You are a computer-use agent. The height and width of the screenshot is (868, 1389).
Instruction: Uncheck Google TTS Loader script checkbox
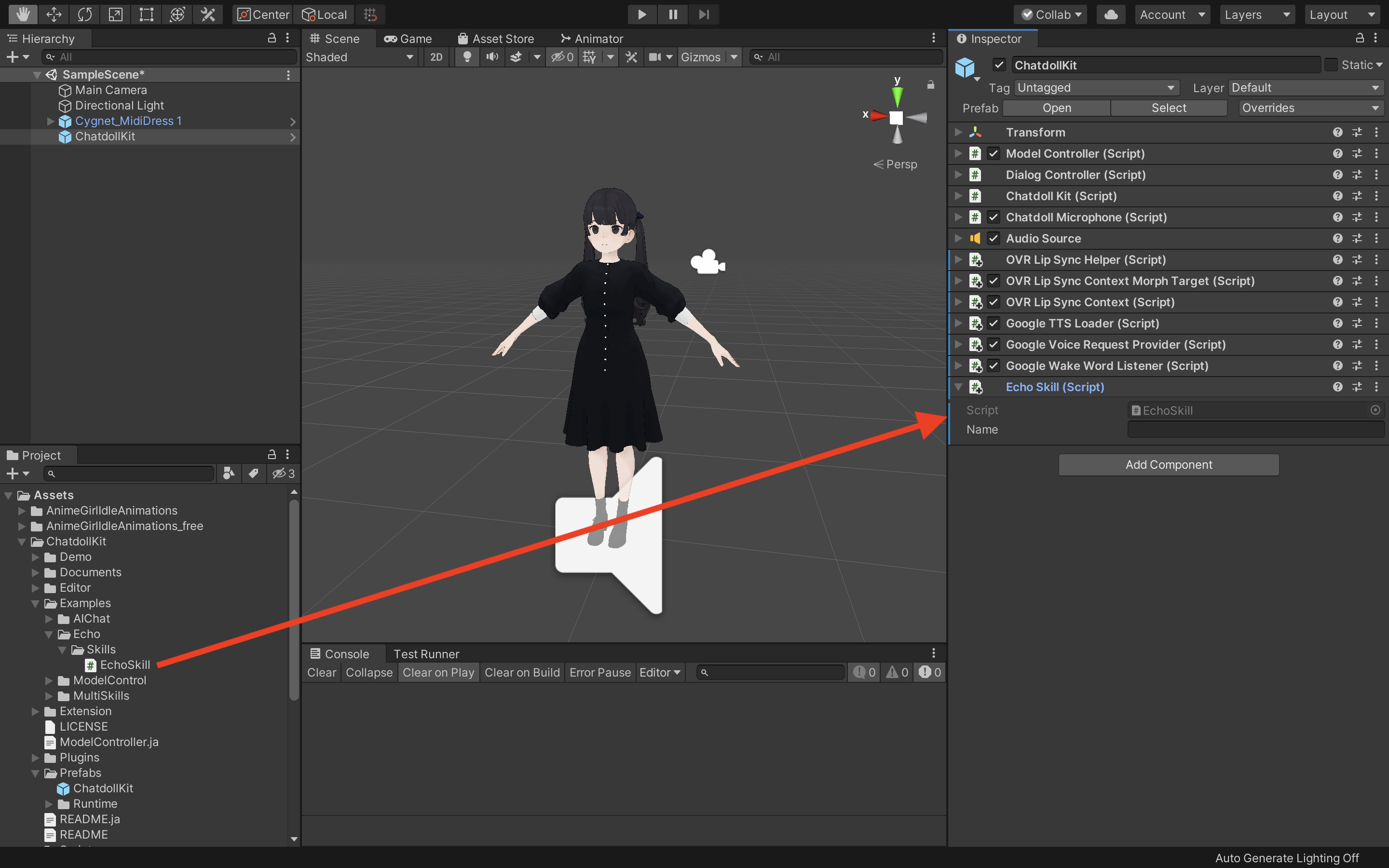tap(994, 323)
